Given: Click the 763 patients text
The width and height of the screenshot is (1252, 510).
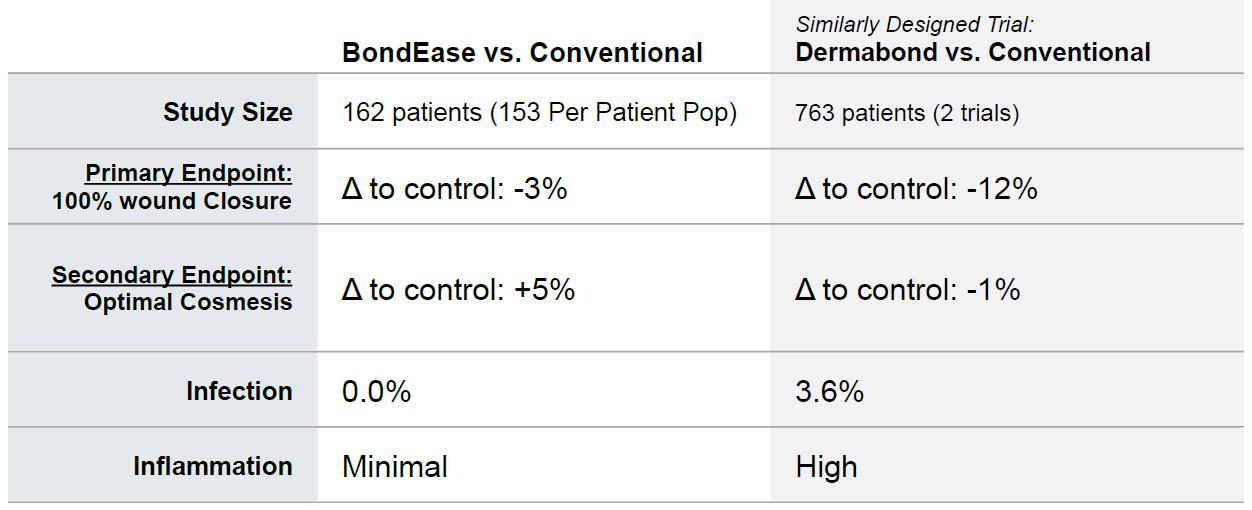Looking at the screenshot, I should pyautogui.click(x=860, y=113).
